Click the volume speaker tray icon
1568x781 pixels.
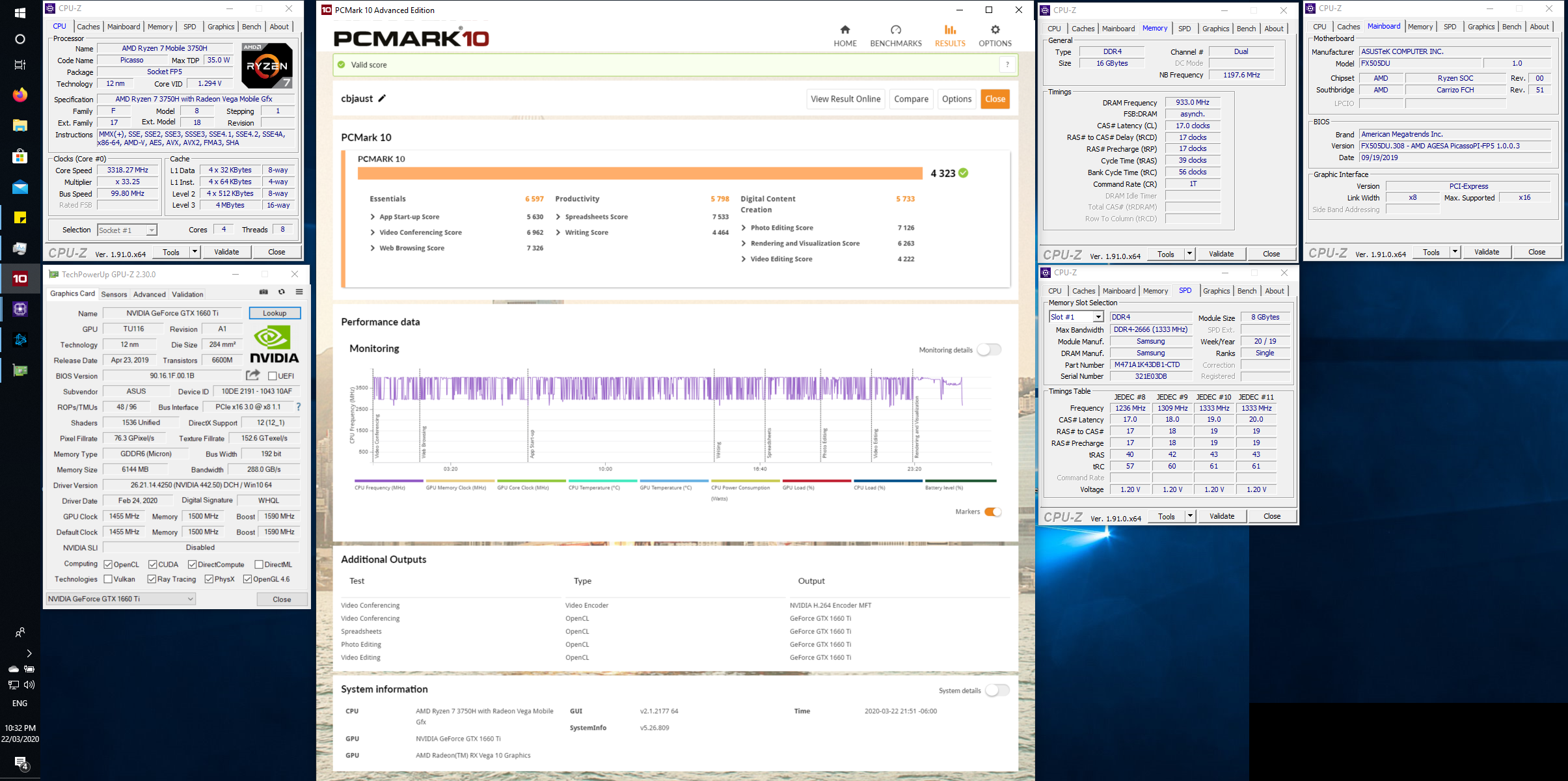[29, 685]
